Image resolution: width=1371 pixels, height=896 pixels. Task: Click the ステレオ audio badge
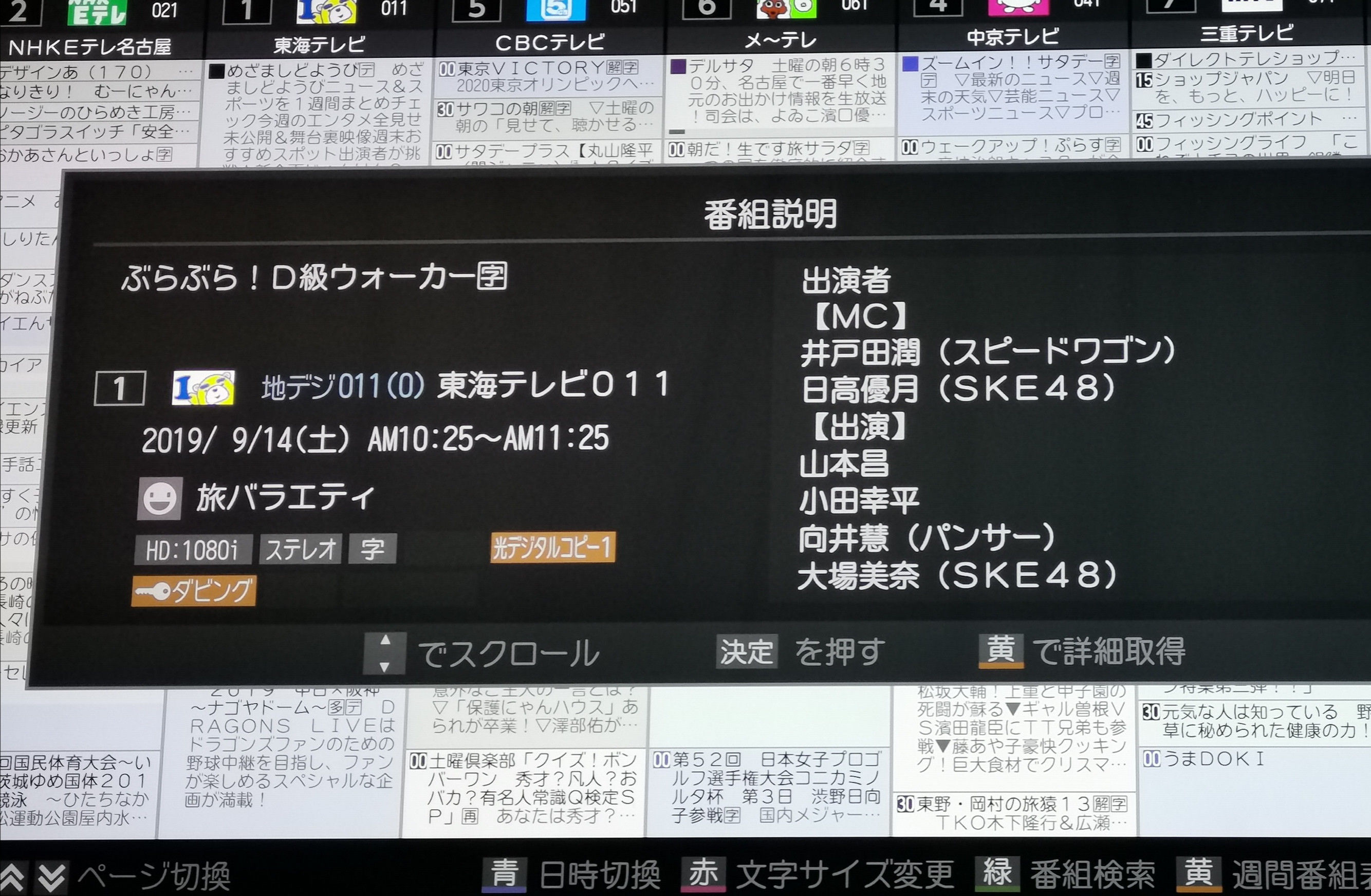301,549
